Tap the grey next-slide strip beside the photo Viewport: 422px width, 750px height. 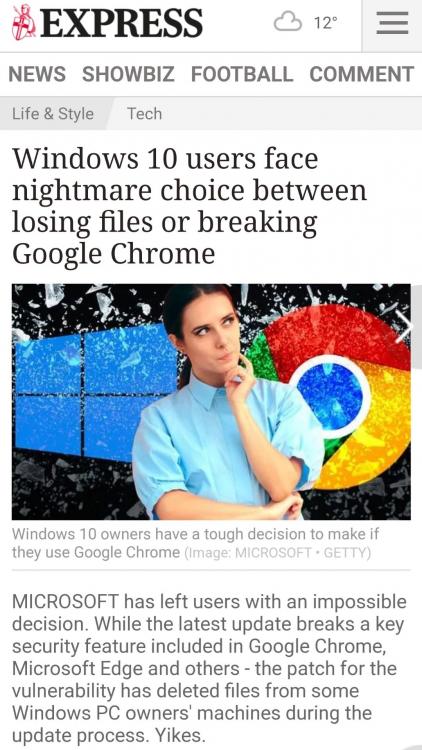(x=417, y=327)
